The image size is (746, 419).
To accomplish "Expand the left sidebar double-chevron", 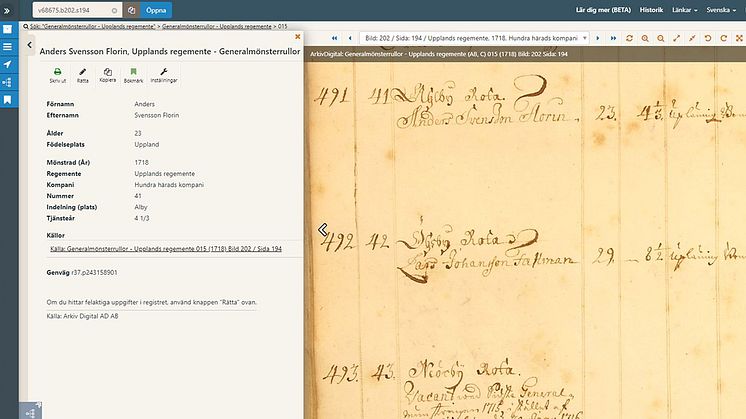I will [x=7, y=10].
